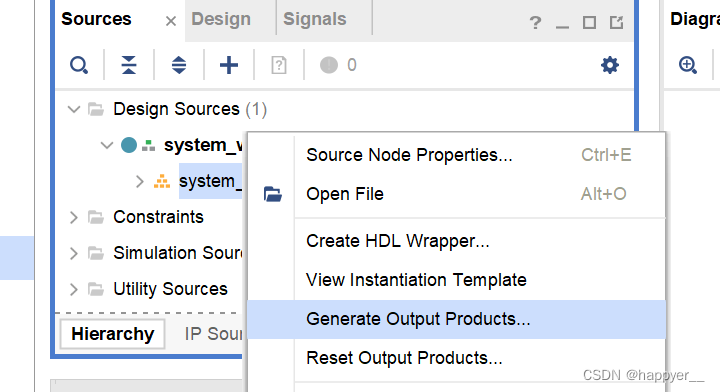Click the block design icon next to system_

point(162,181)
